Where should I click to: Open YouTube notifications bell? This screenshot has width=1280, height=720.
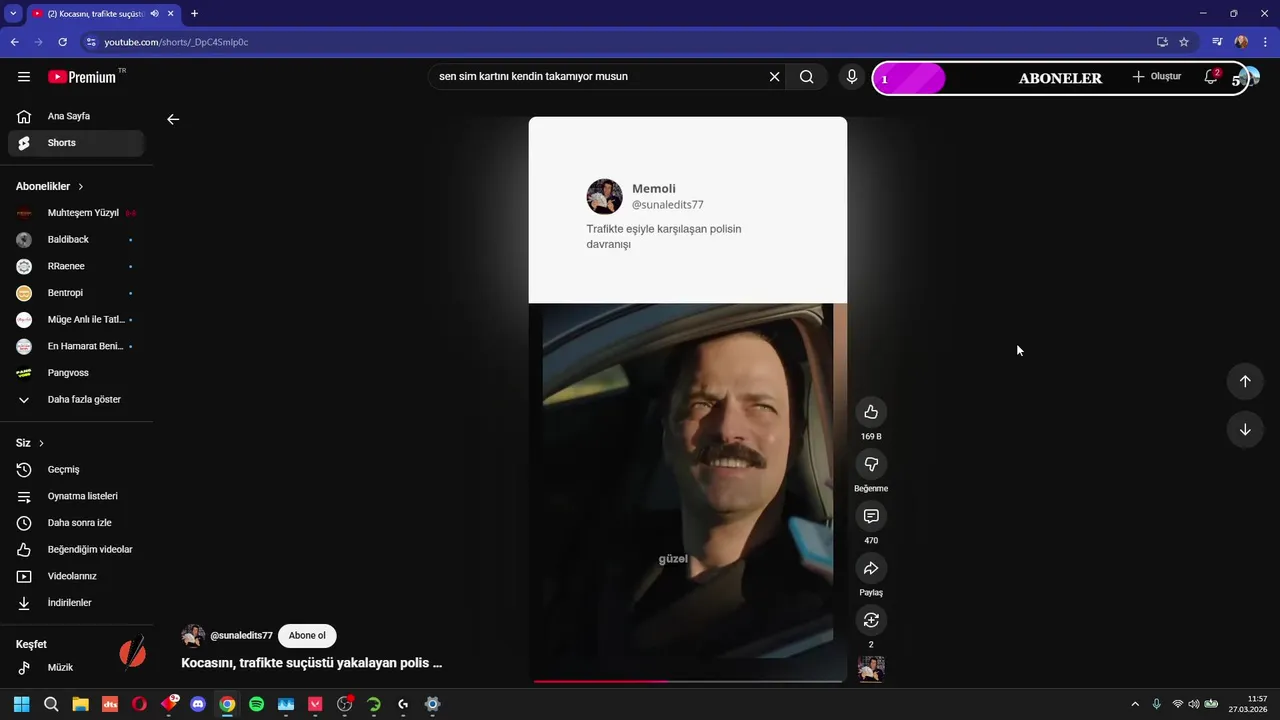pyautogui.click(x=1211, y=77)
